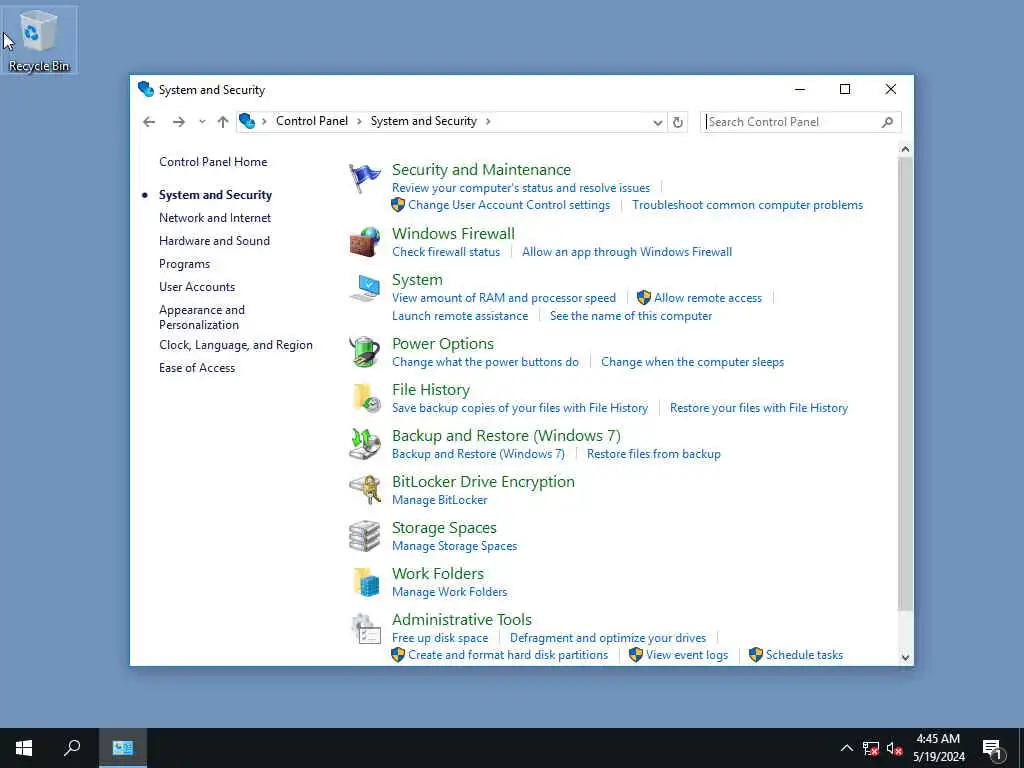Expand the chevron after System and Security breadcrumb
Image resolution: width=1024 pixels, height=768 pixels.
pos(488,121)
